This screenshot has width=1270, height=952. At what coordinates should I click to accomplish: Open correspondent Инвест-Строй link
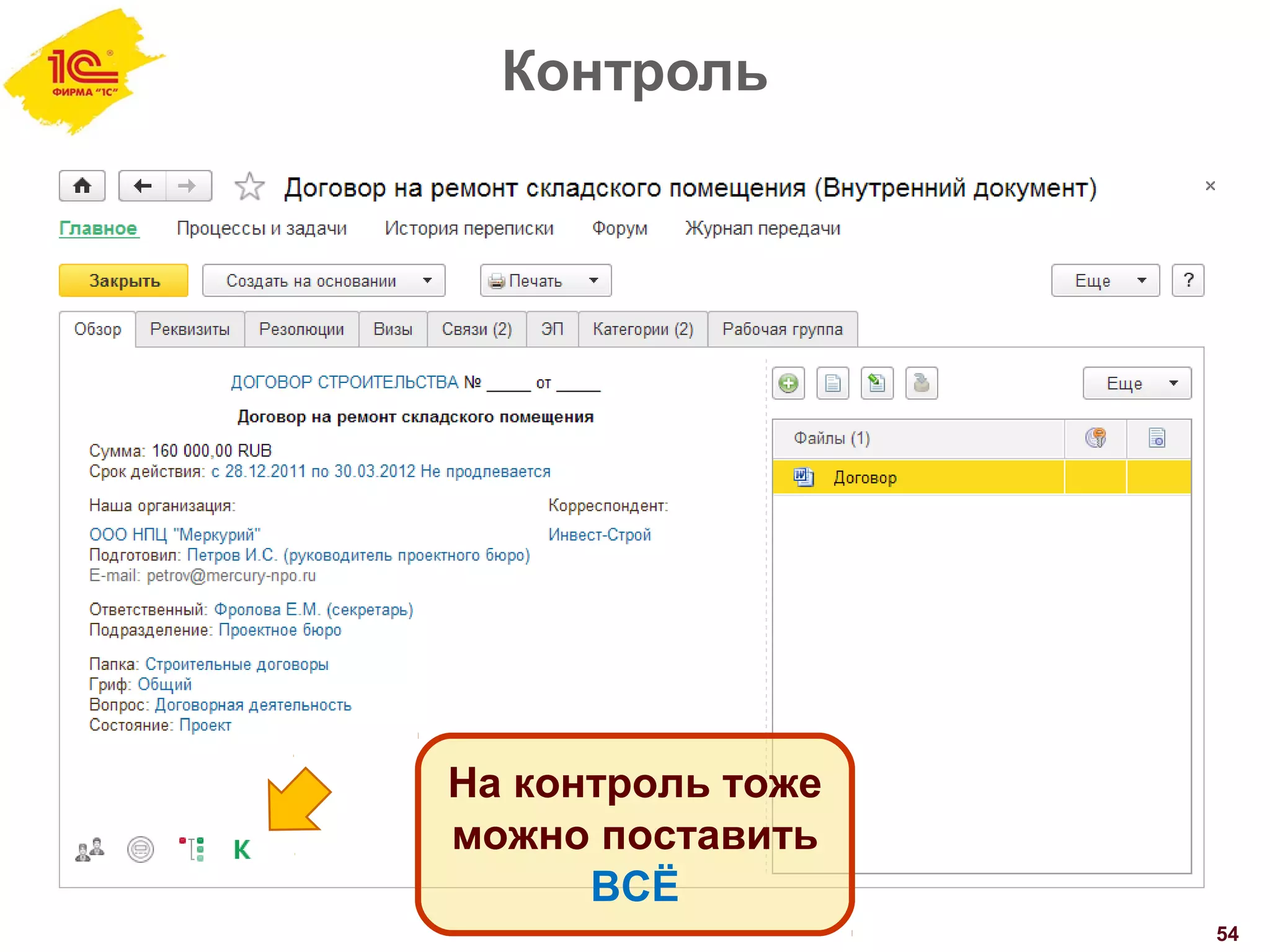coord(600,534)
